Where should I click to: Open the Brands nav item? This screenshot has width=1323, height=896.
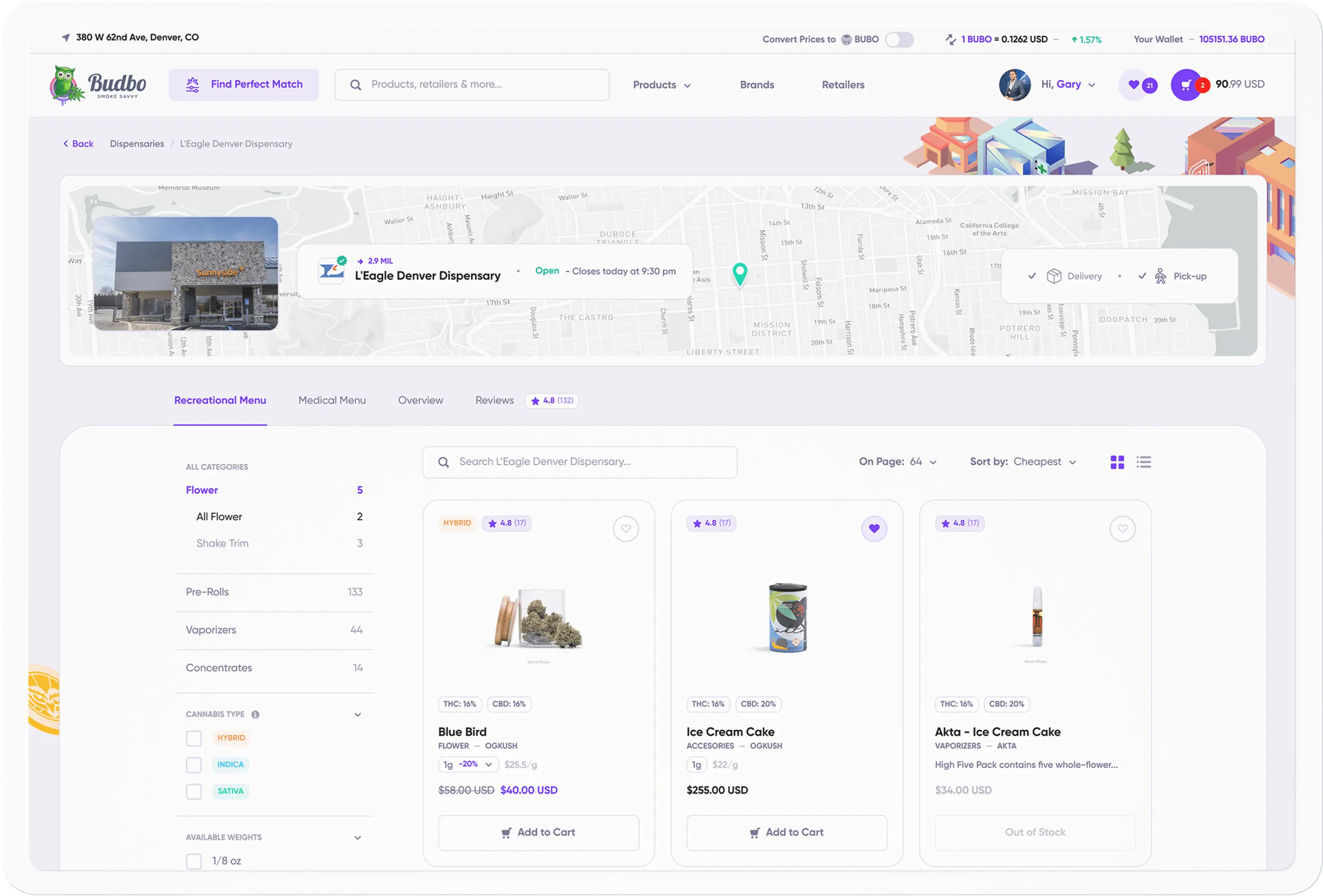tap(757, 85)
